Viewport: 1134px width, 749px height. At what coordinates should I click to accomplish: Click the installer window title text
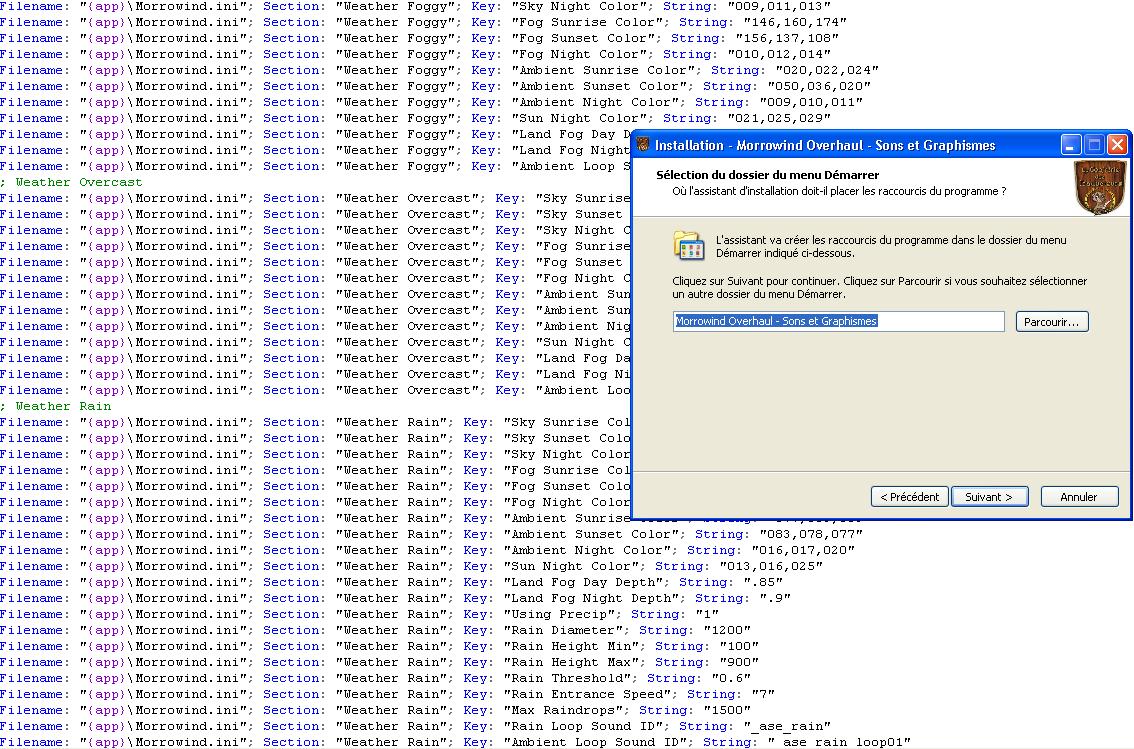[x=825, y=145]
